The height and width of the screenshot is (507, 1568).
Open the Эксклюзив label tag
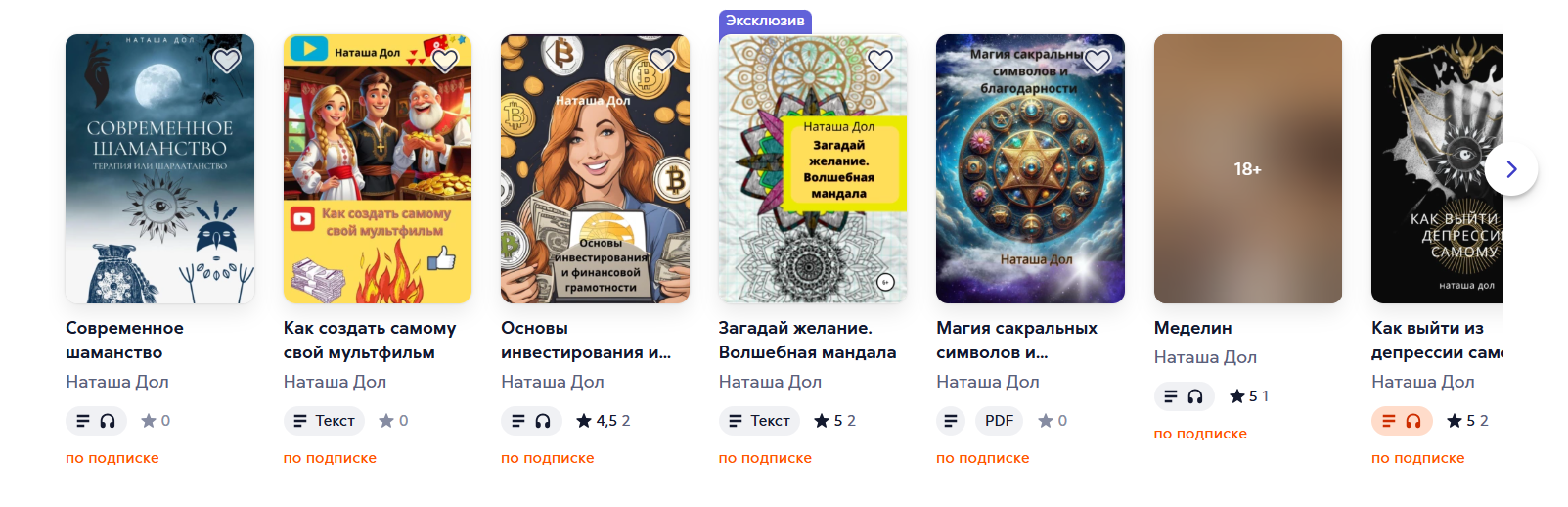(765, 21)
